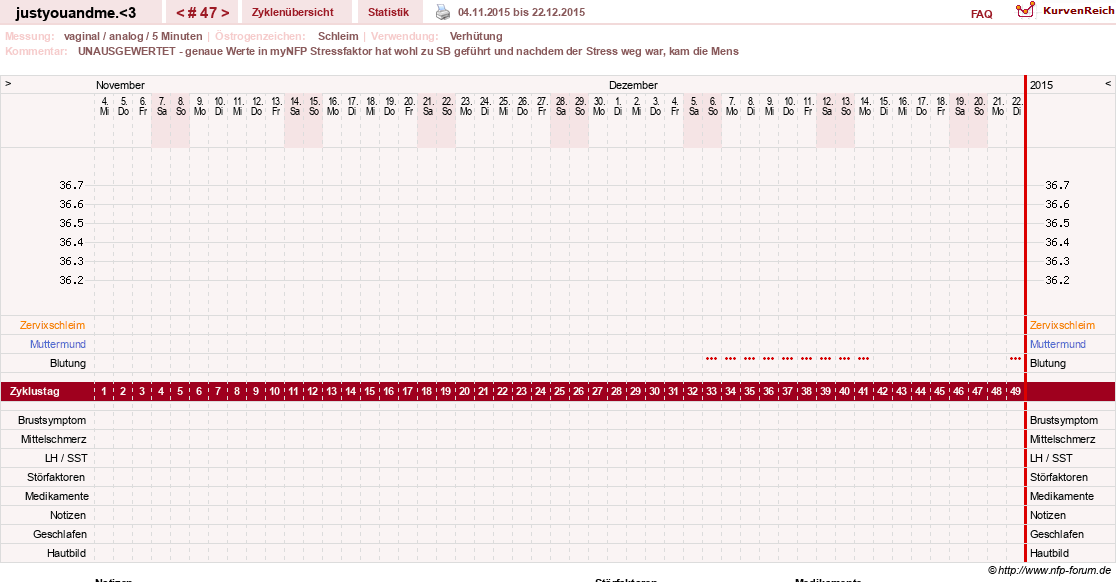Click the bleeding dots on cycle day 33
This screenshot has width=1116, height=582.
tap(711, 359)
